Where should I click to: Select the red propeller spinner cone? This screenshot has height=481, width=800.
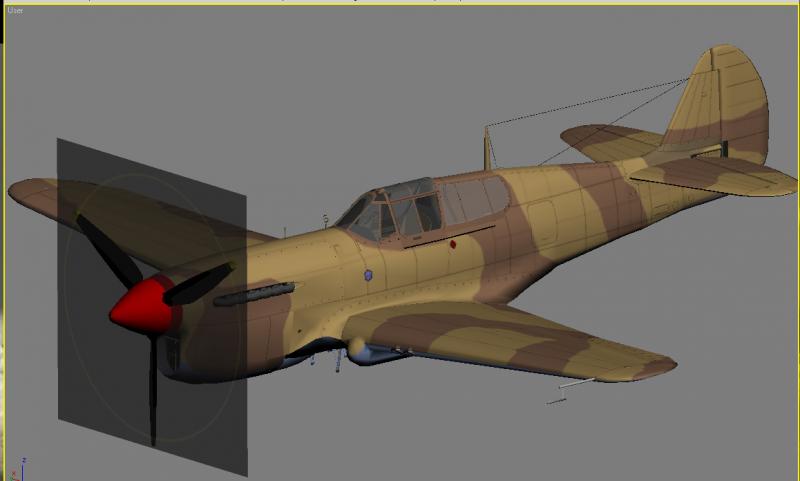click(x=143, y=306)
